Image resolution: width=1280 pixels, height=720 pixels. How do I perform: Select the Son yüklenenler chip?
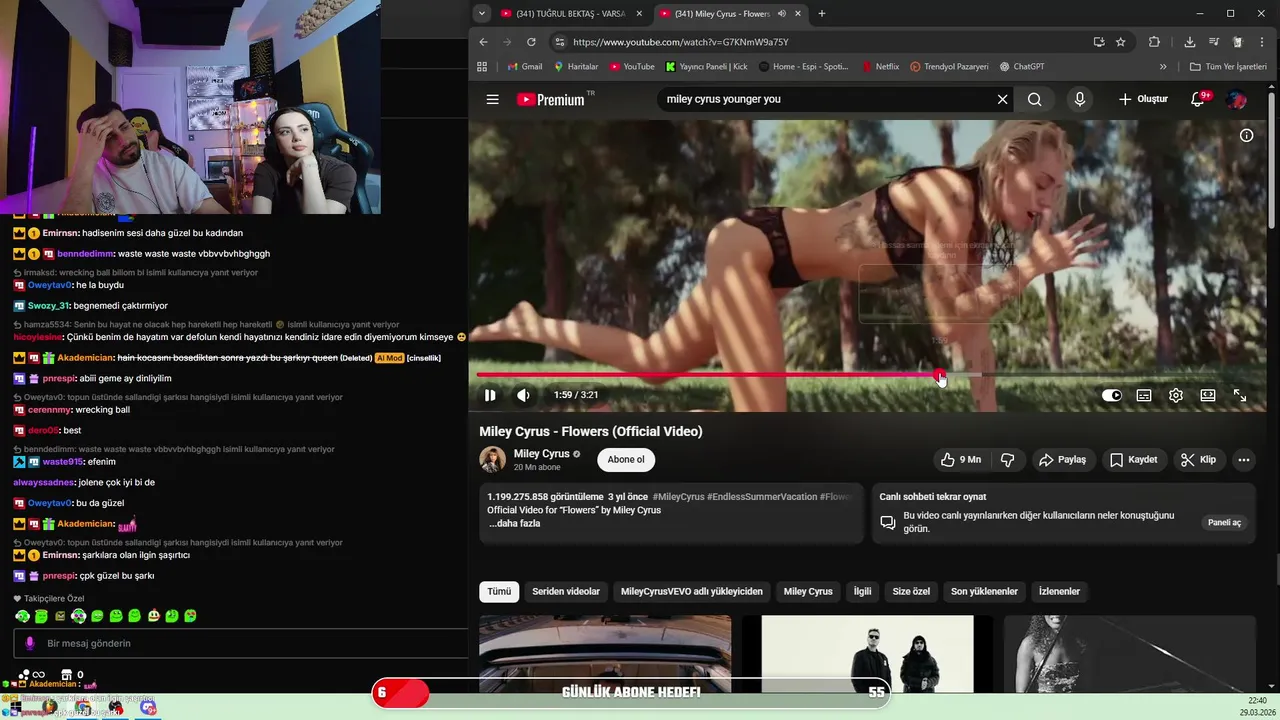pyautogui.click(x=984, y=591)
